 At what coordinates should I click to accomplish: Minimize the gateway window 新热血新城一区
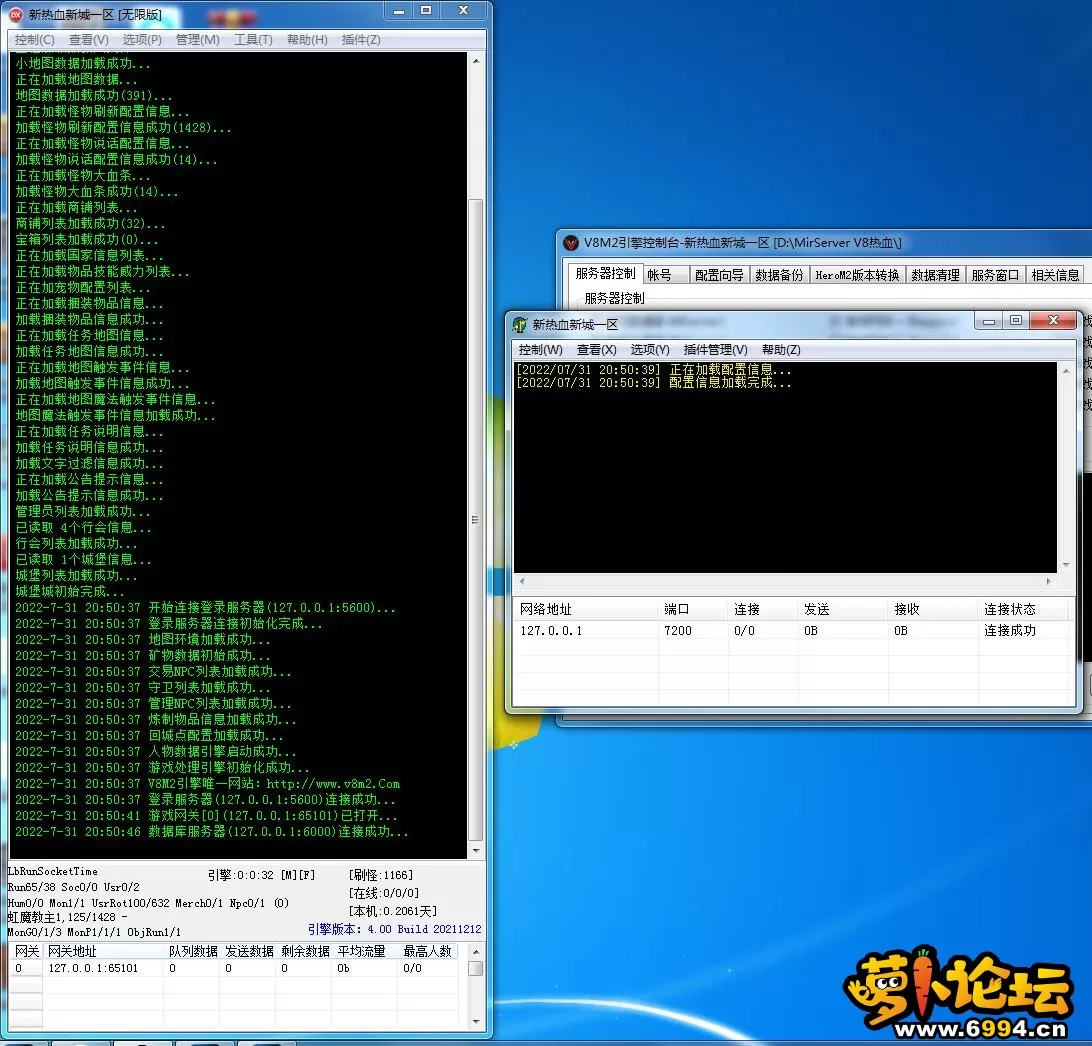(988, 321)
